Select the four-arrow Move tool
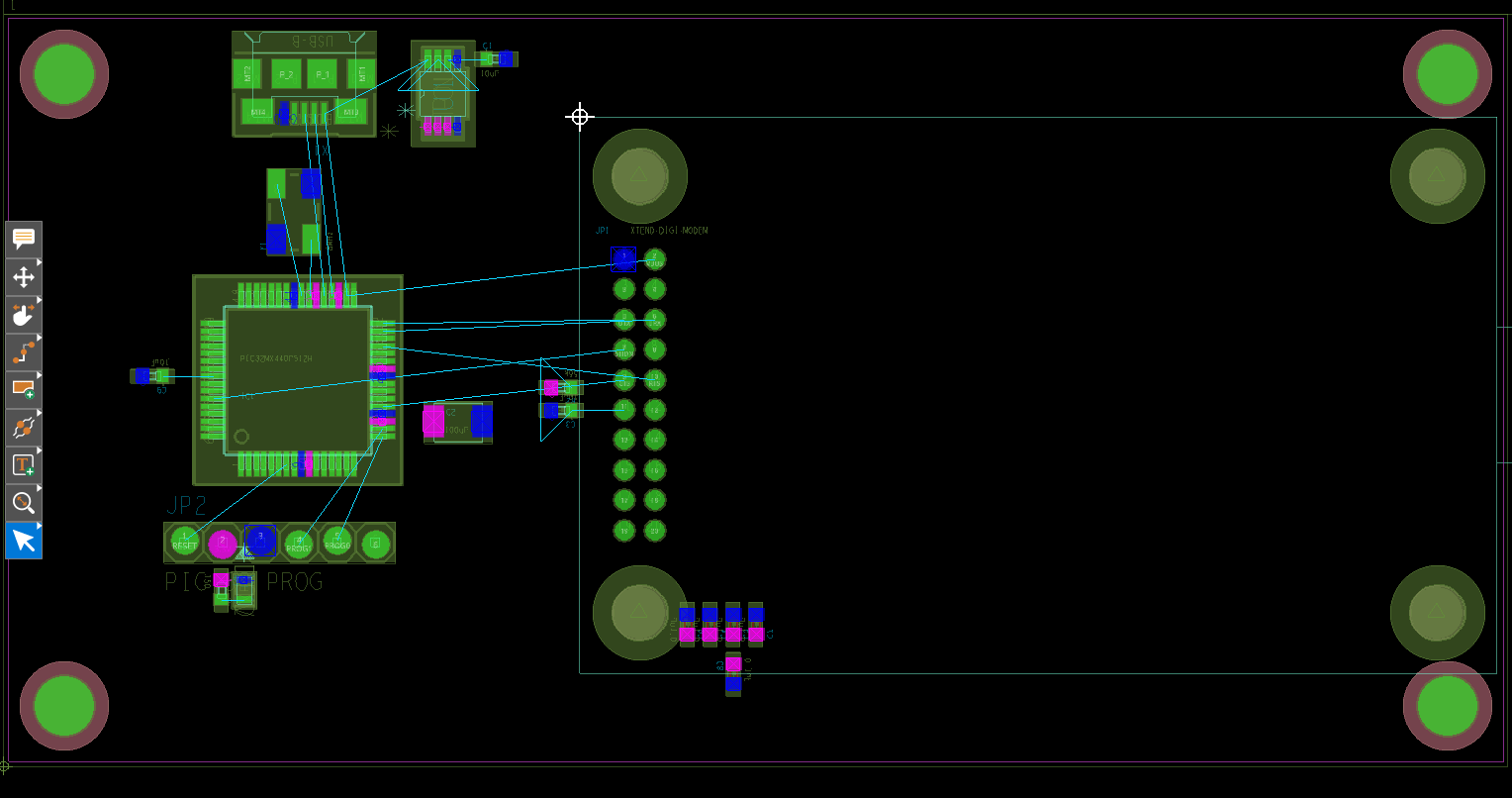Viewport: 1512px width, 798px height. tap(24, 276)
